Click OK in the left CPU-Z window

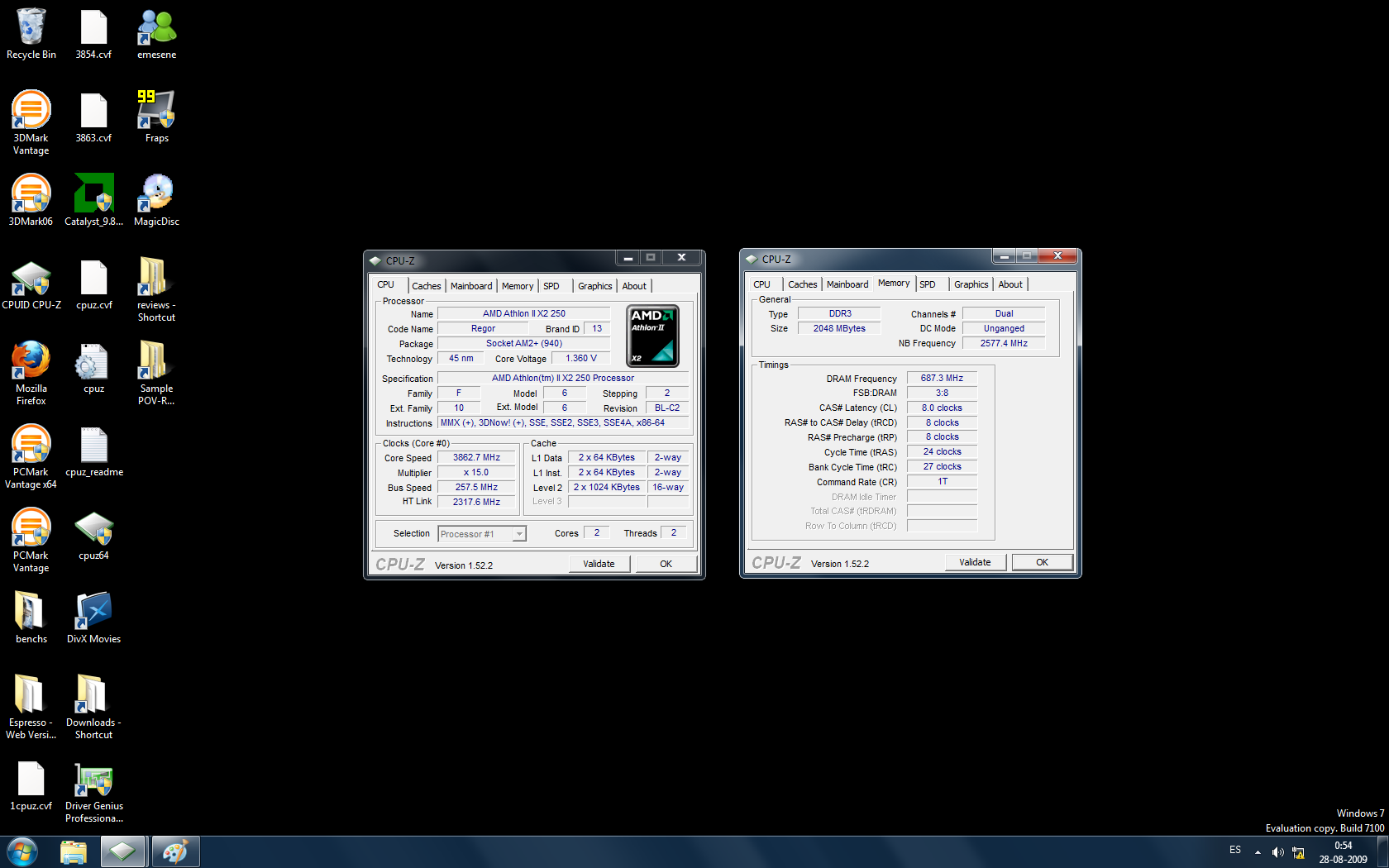[666, 564]
